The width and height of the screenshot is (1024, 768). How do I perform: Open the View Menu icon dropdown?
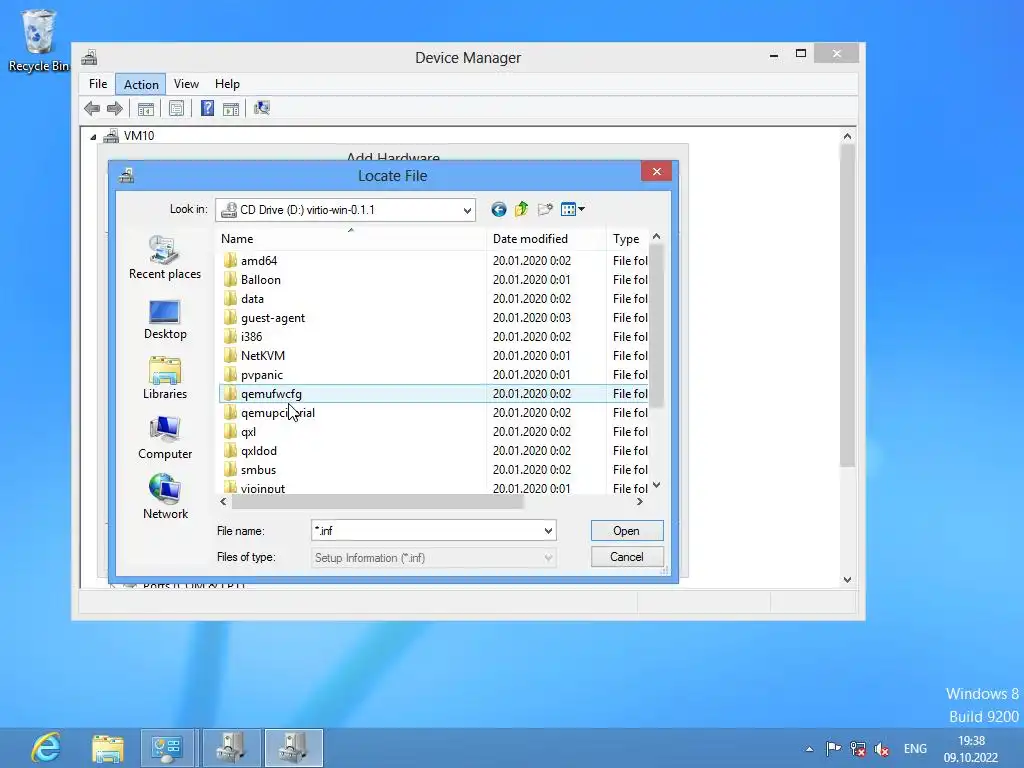point(573,210)
